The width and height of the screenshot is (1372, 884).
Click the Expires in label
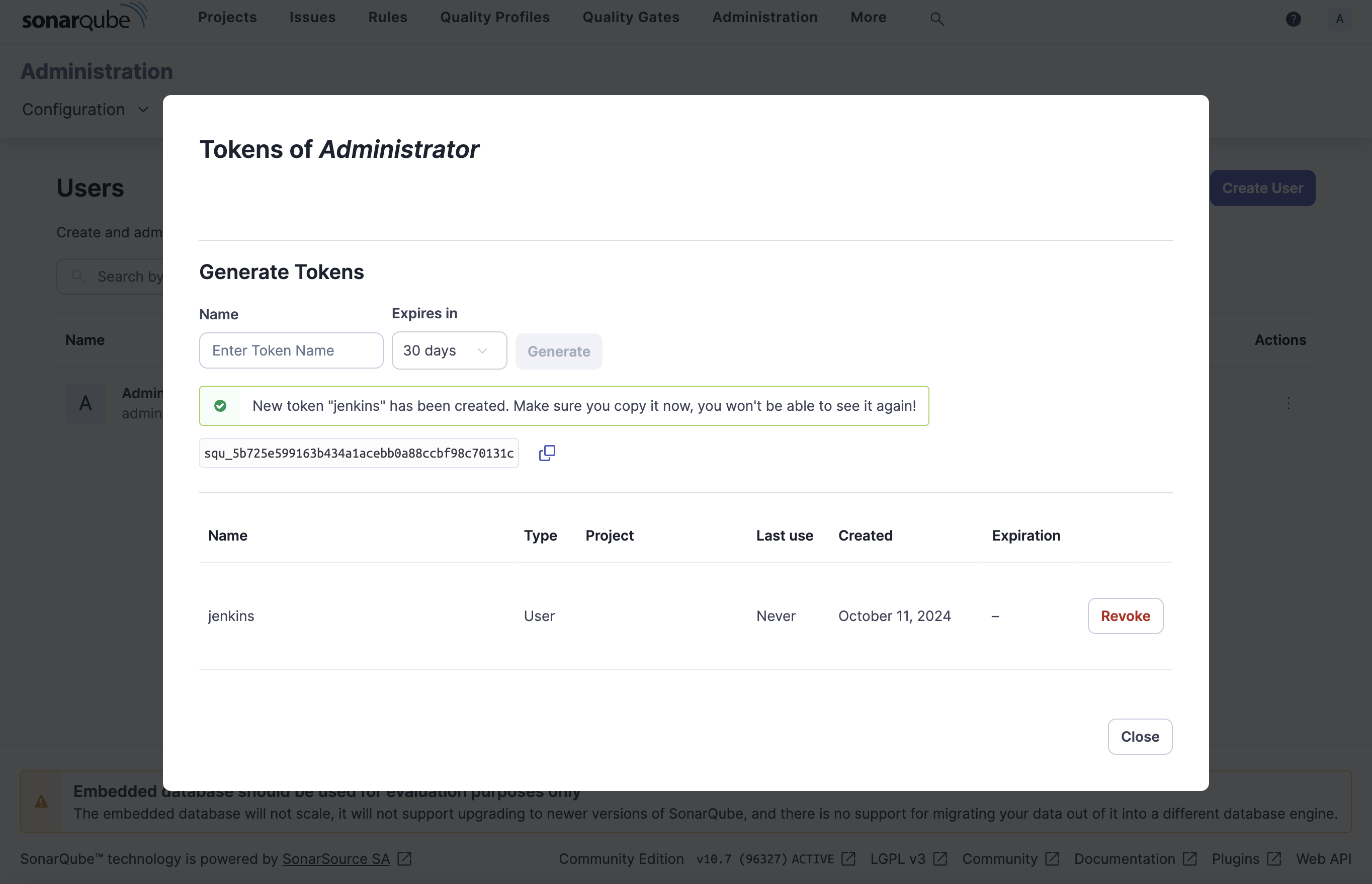[424, 313]
